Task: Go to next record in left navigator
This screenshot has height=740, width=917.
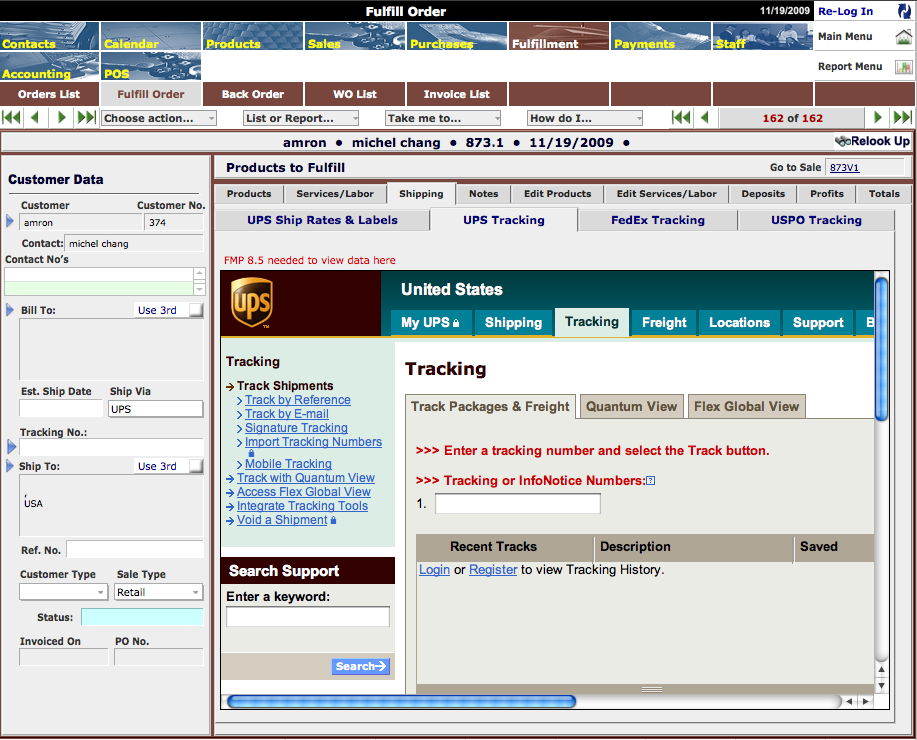Action: click(x=61, y=118)
